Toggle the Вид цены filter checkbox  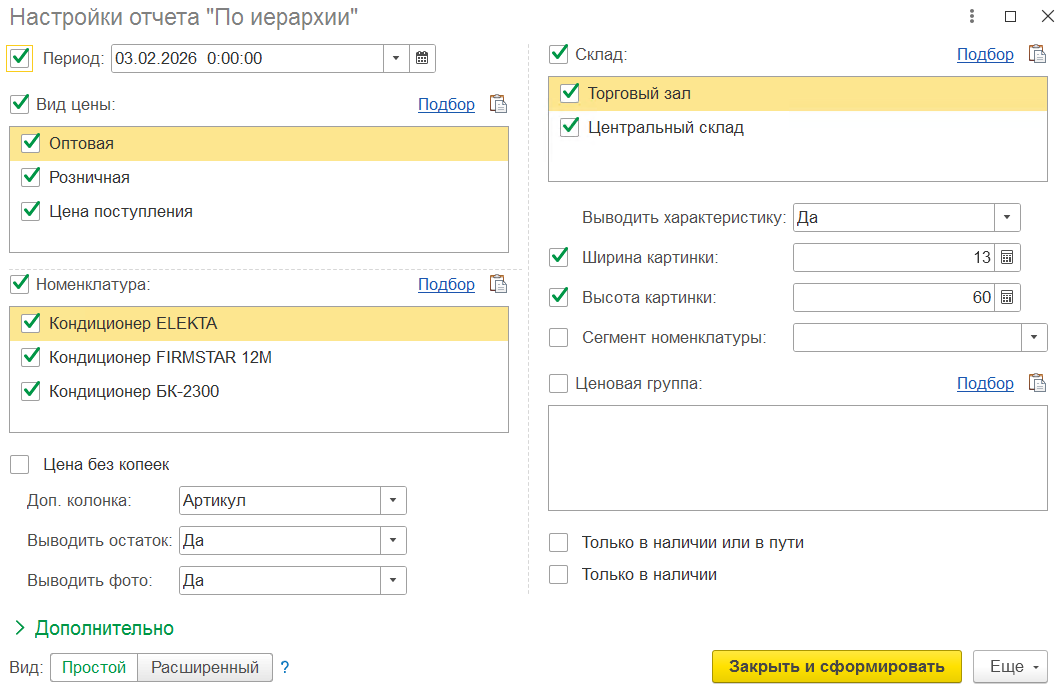20,104
